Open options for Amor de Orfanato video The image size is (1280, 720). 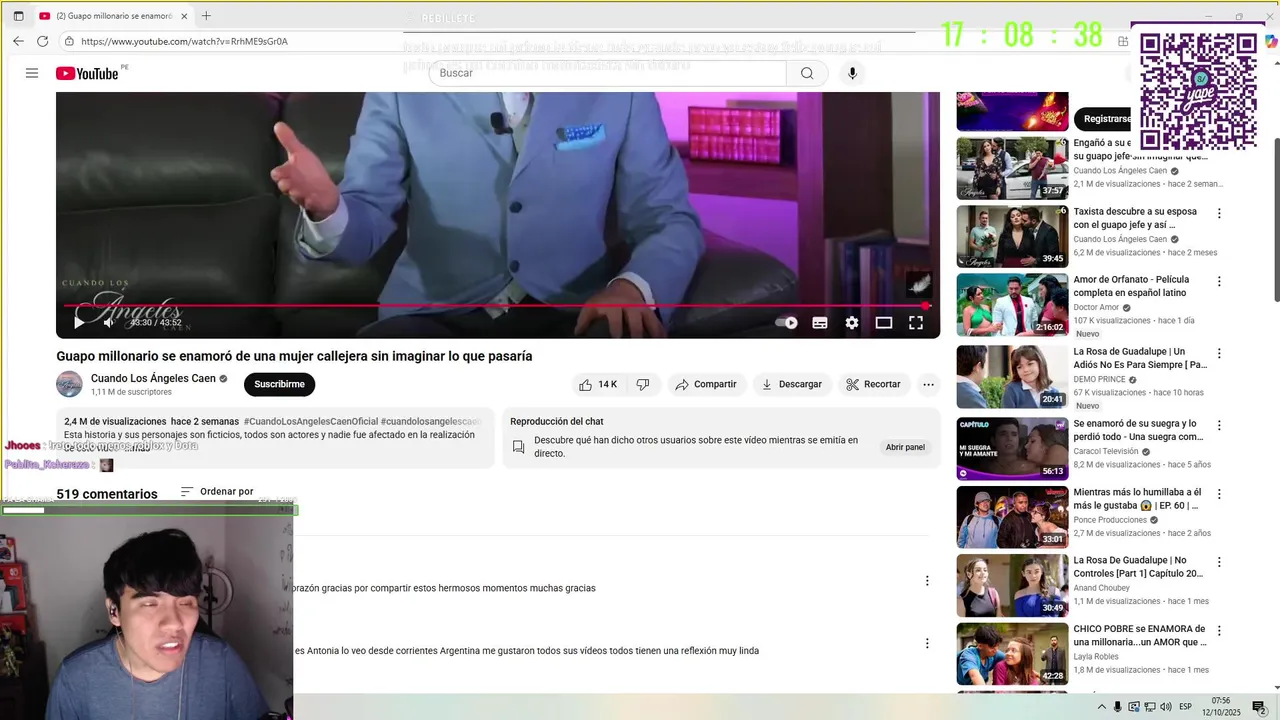tap(1219, 281)
